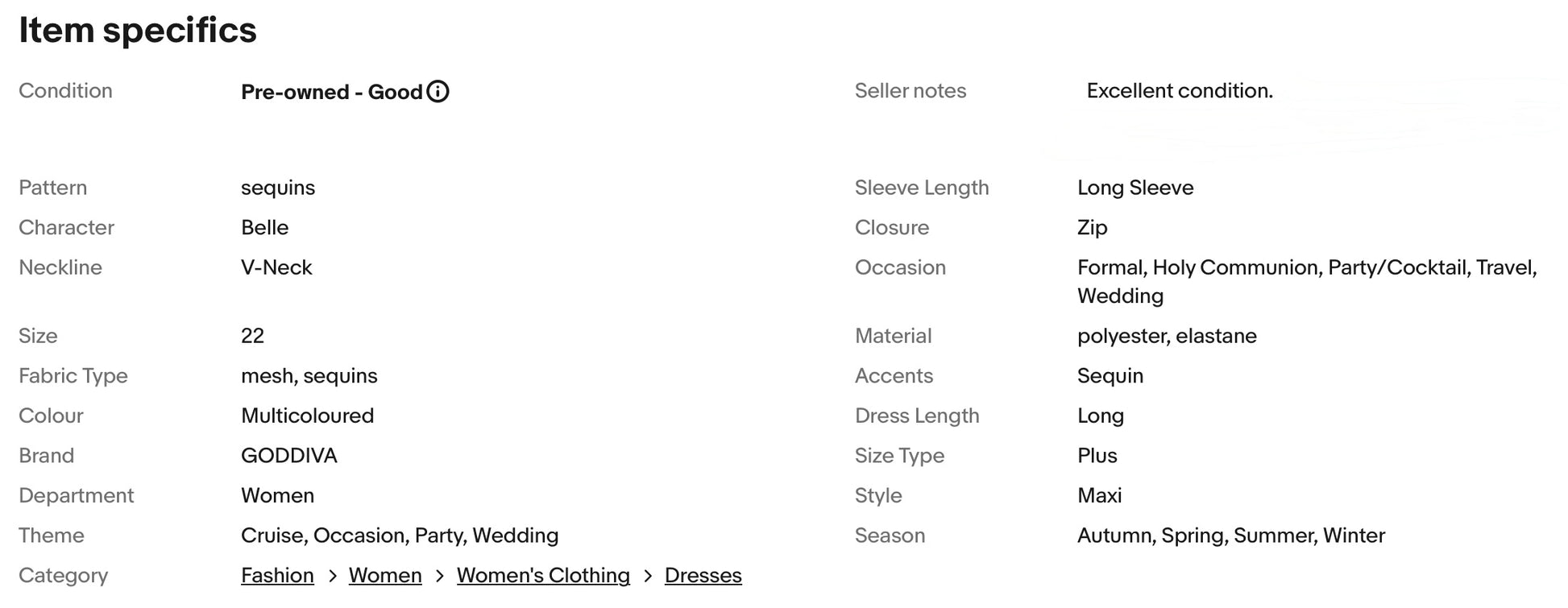The width and height of the screenshot is (1568, 608).
Task: Open the Fashion category link
Action: point(277,576)
